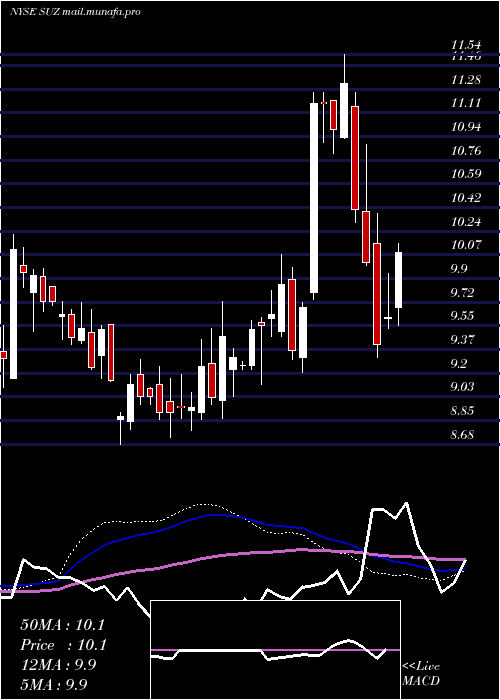500x700 pixels.
Task: Select the 11.11 price label
Action: (x=466, y=103)
